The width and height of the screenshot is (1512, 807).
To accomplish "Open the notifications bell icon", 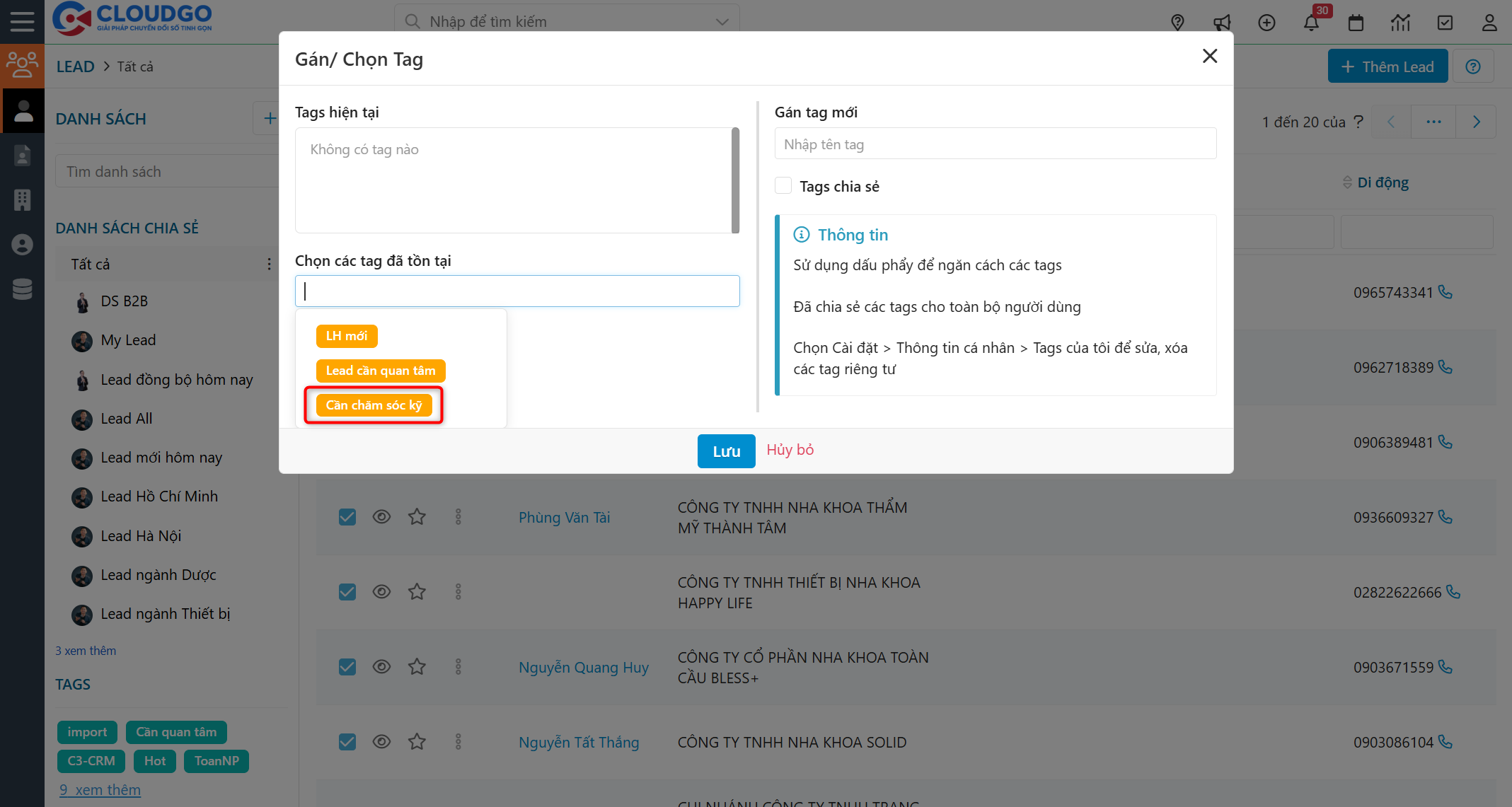I will pyautogui.click(x=1311, y=23).
